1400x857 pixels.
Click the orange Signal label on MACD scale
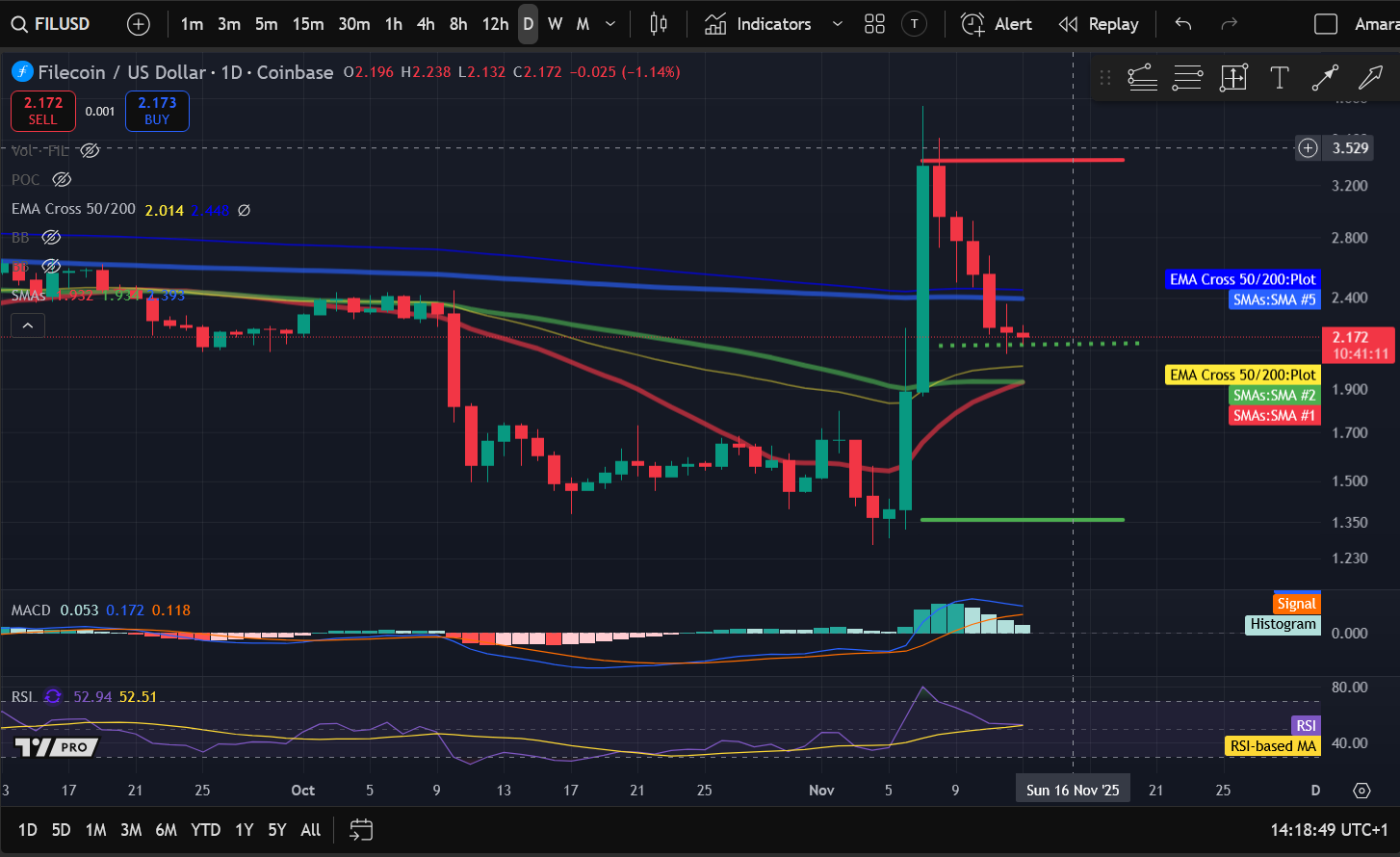tap(1296, 604)
